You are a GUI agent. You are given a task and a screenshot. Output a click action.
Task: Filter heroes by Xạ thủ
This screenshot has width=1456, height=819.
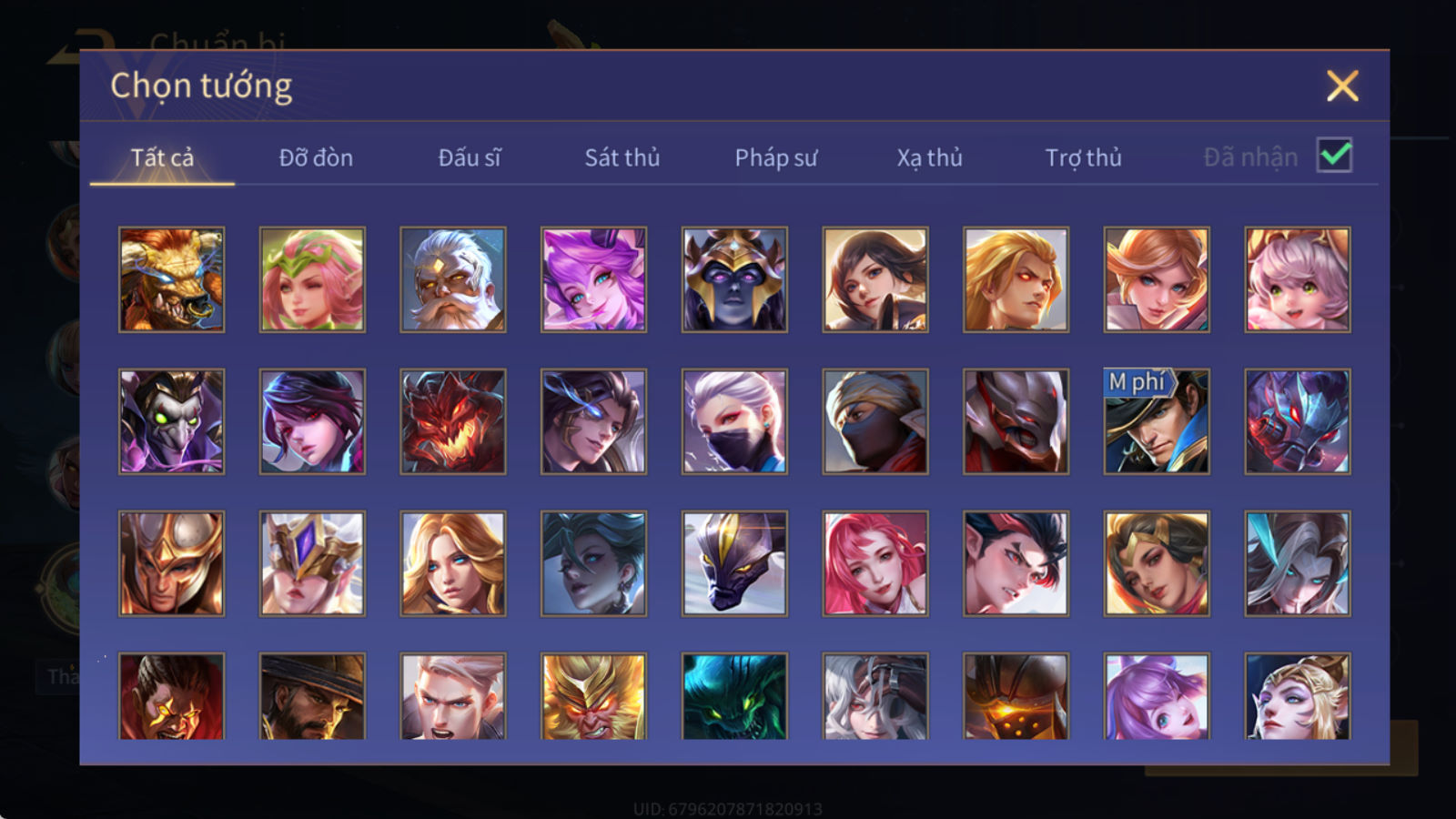coord(929,157)
